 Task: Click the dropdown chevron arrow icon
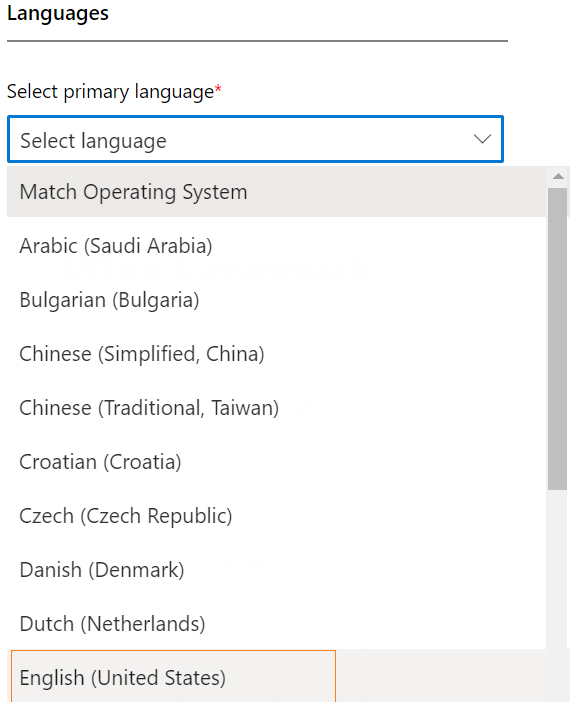pyautogui.click(x=482, y=139)
